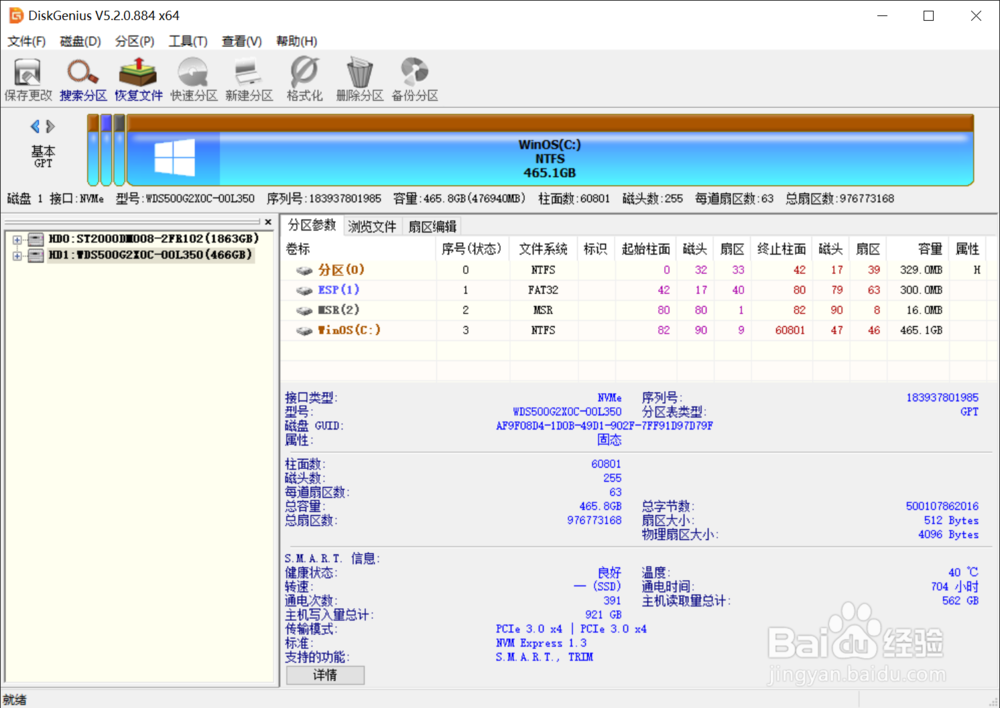This screenshot has width=1000, height=708.
Task: Click the disk GUID value AF9F08D4-1D0B-49D1
Action: pos(605,425)
